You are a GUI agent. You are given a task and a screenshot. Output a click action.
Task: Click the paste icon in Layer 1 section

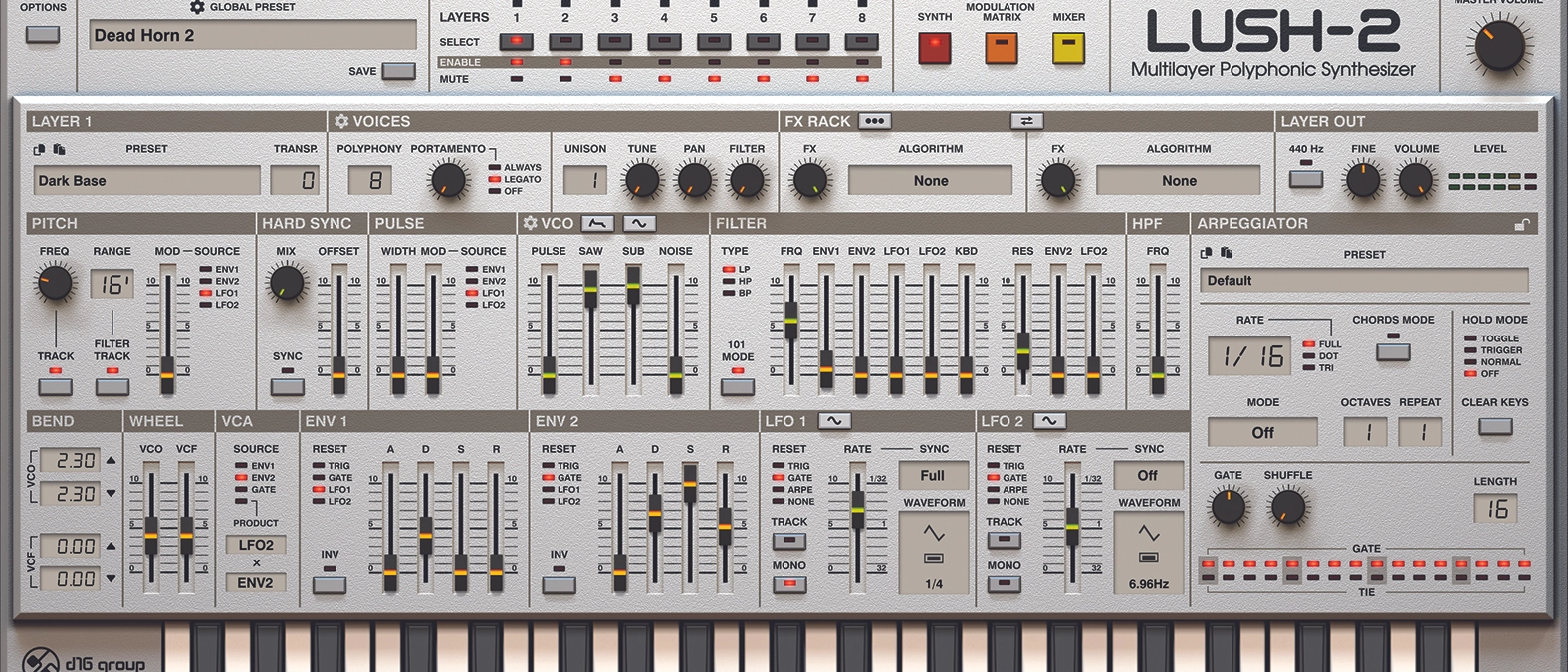coord(59,149)
